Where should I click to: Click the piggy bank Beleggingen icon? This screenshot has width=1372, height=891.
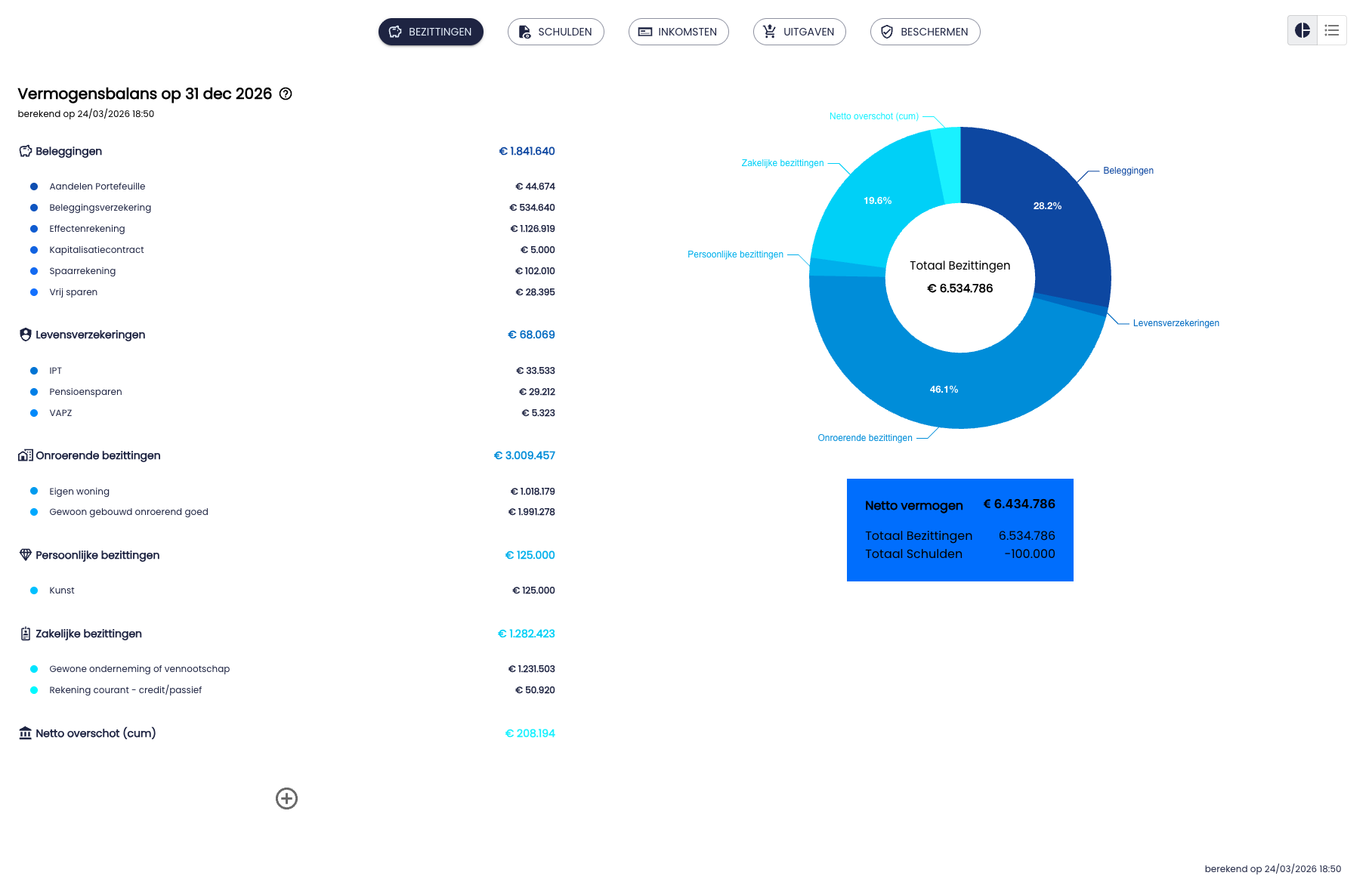tap(26, 151)
